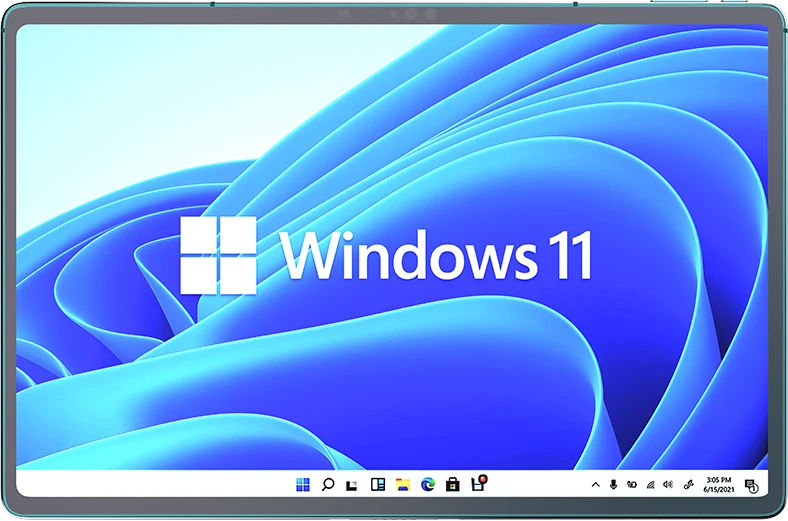The image size is (788, 521).
Task: Open taskbar Search magnifier
Action: tap(328, 484)
